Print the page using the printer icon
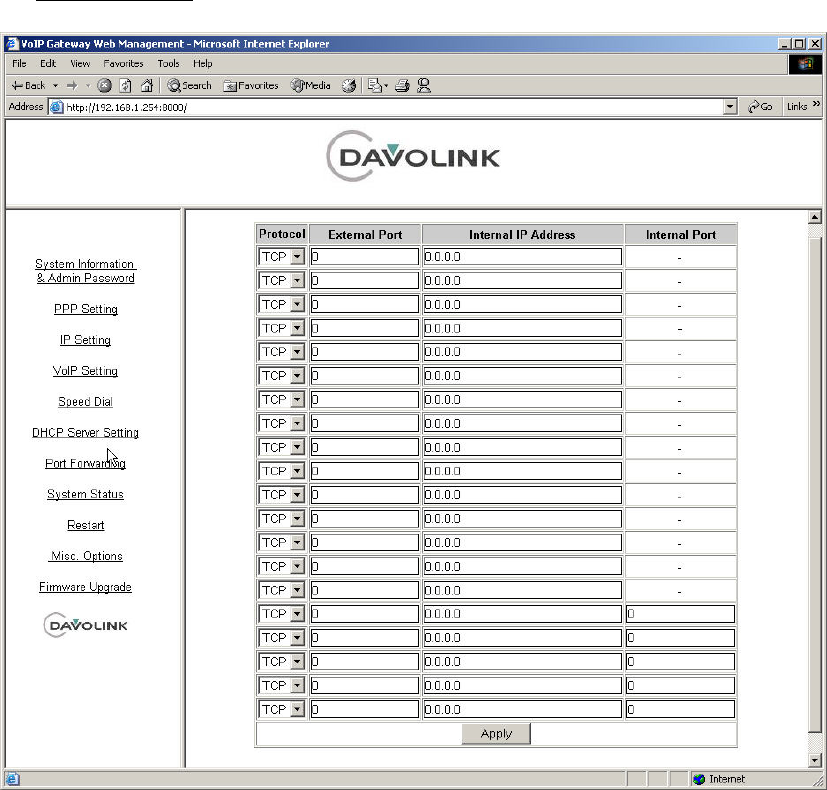The height and width of the screenshot is (790, 827). (402, 85)
